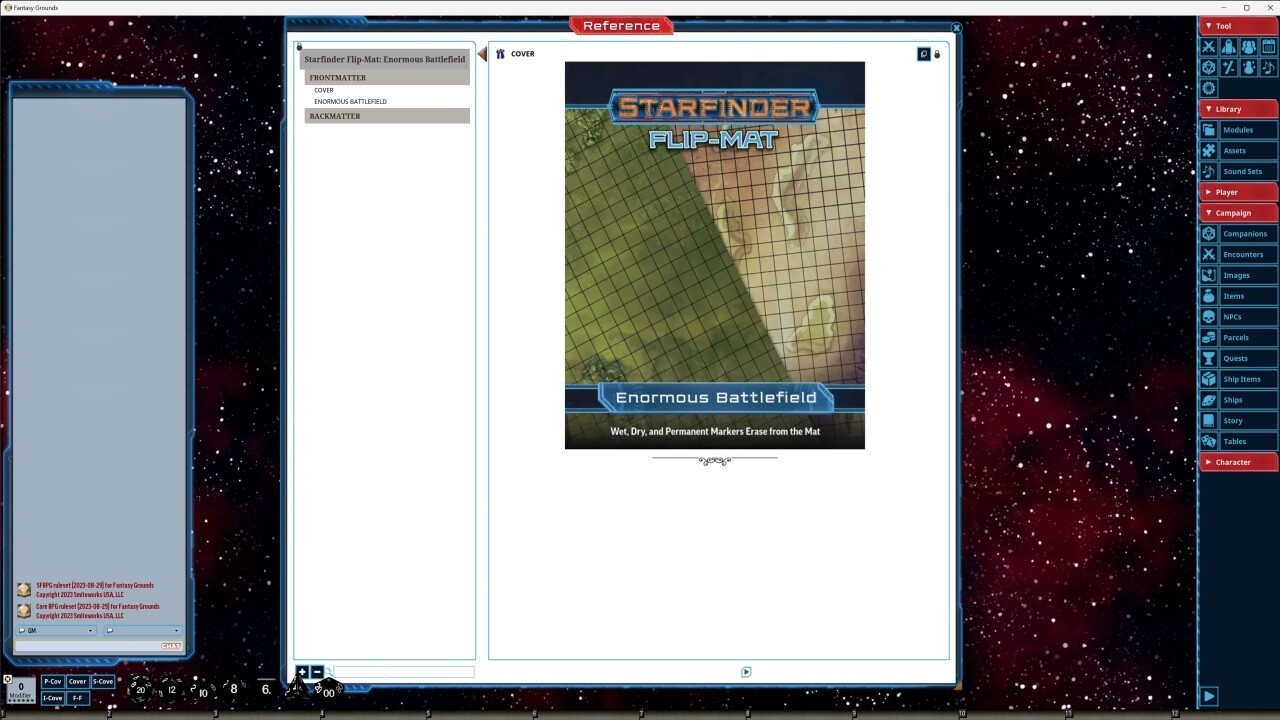Toggle the lock above the reference index

point(299,47)
